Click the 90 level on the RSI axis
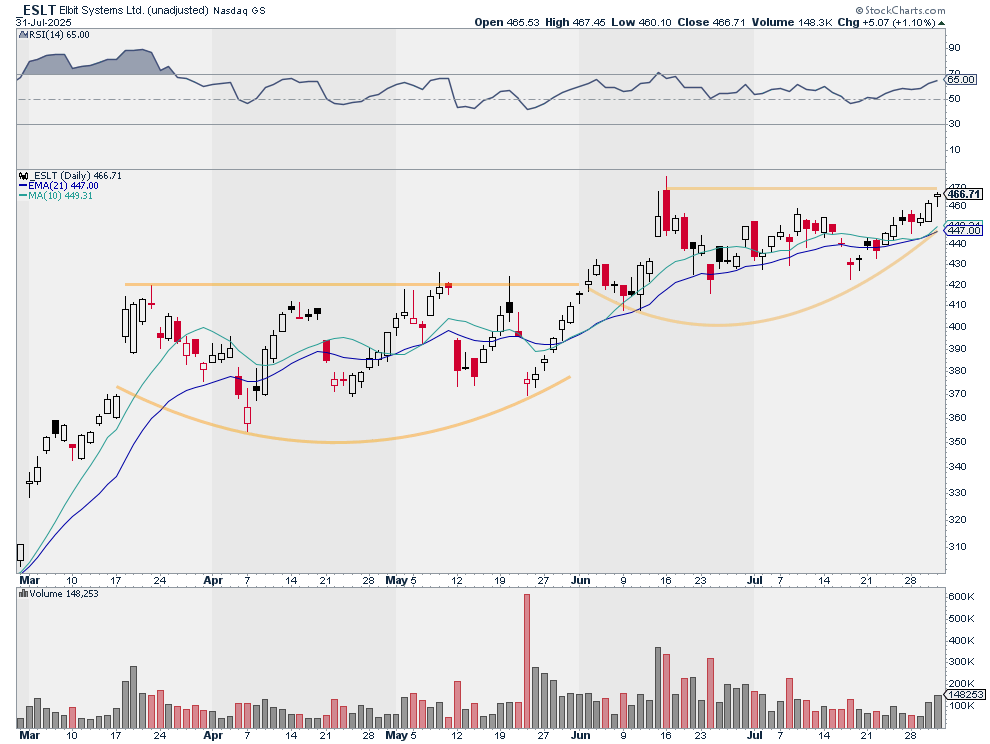The width and height of the screenshot is (990, 744). (x=954, y=48)
